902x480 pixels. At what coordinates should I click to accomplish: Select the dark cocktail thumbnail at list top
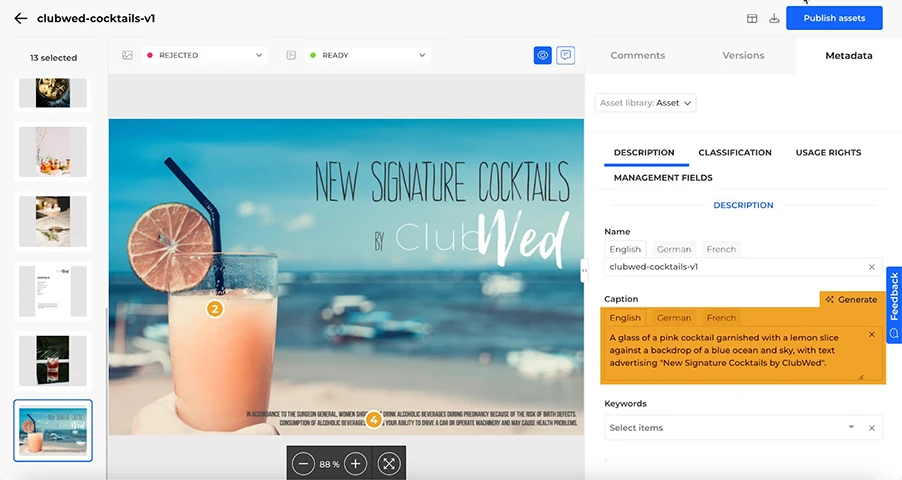53,93
